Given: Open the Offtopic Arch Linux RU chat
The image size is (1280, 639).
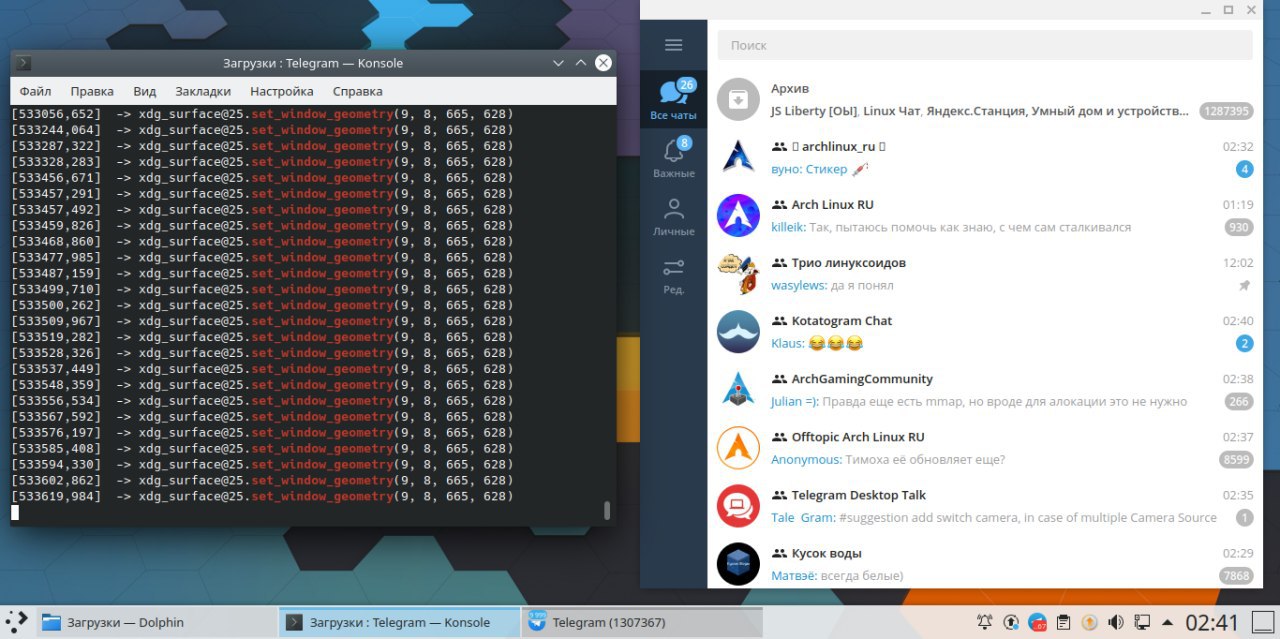Looking at the screenshot, I should pos(985,447).
